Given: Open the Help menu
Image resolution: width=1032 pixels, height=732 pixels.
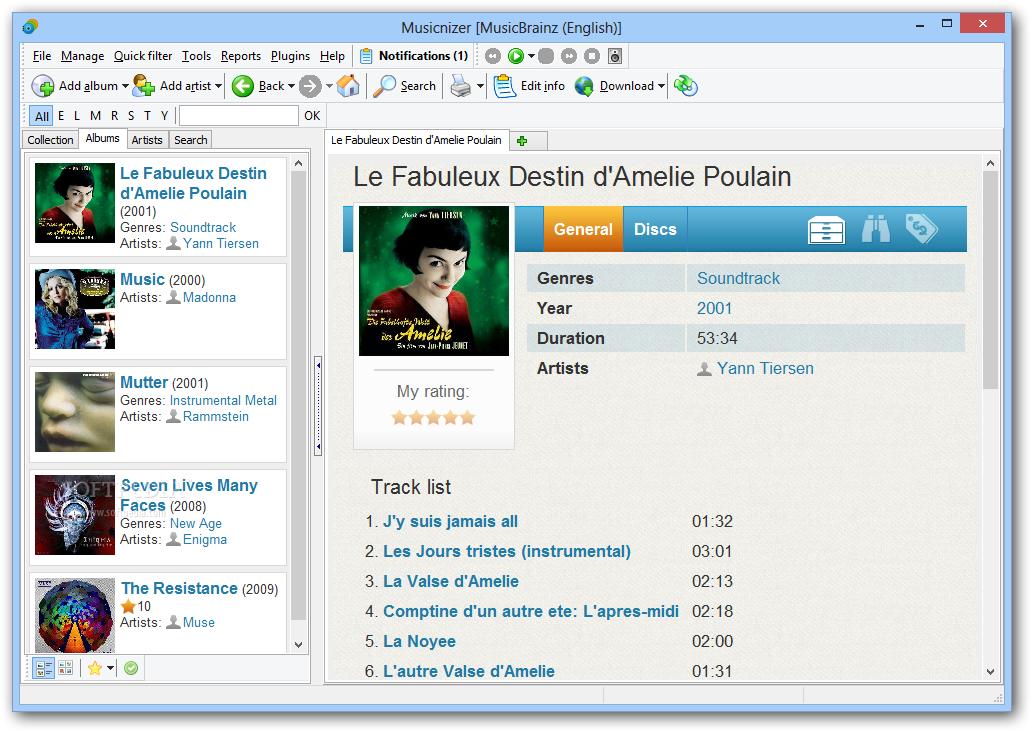Looking at the screenshot, I should (x=332, y=56).
